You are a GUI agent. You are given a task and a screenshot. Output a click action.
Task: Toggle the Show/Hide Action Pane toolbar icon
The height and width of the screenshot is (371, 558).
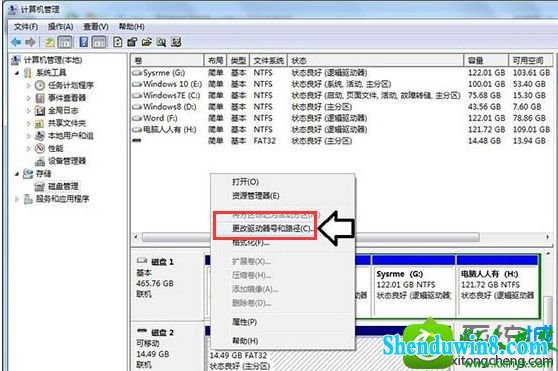99,42
